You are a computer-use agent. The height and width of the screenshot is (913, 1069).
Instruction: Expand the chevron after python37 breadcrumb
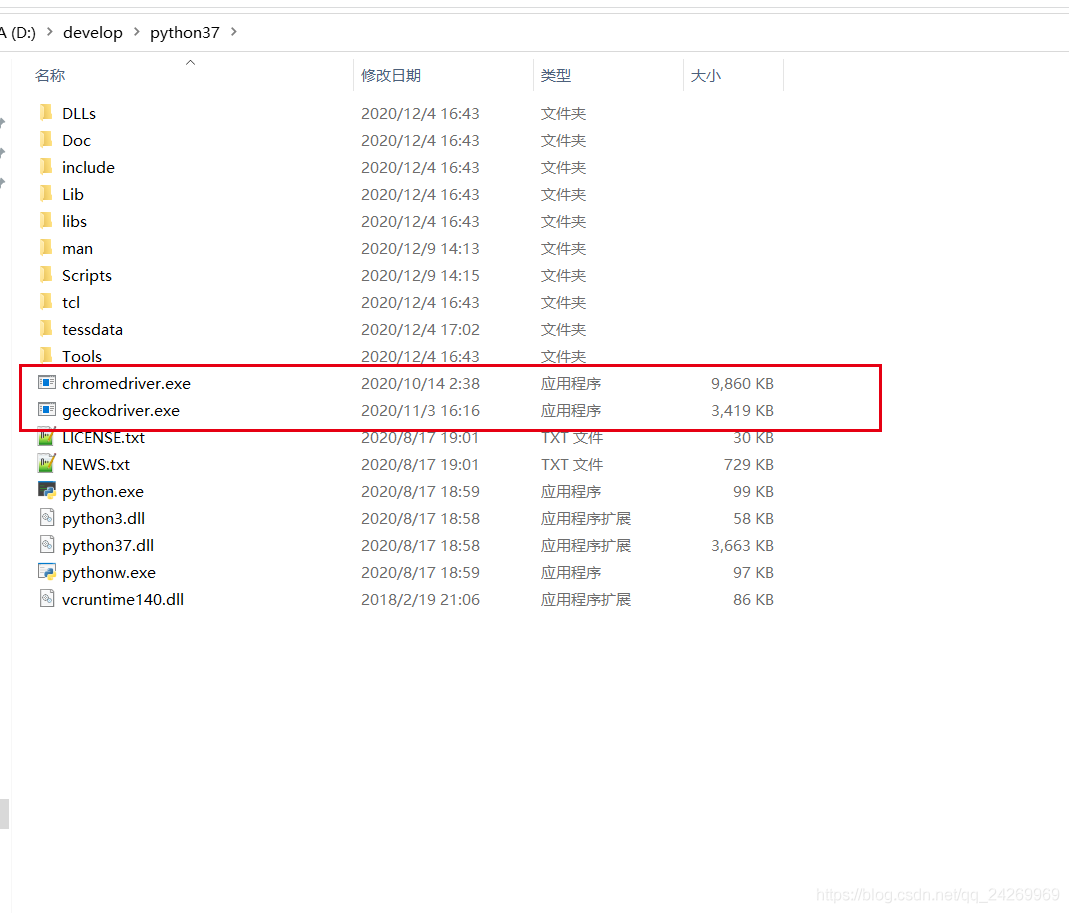pos(233,32)
